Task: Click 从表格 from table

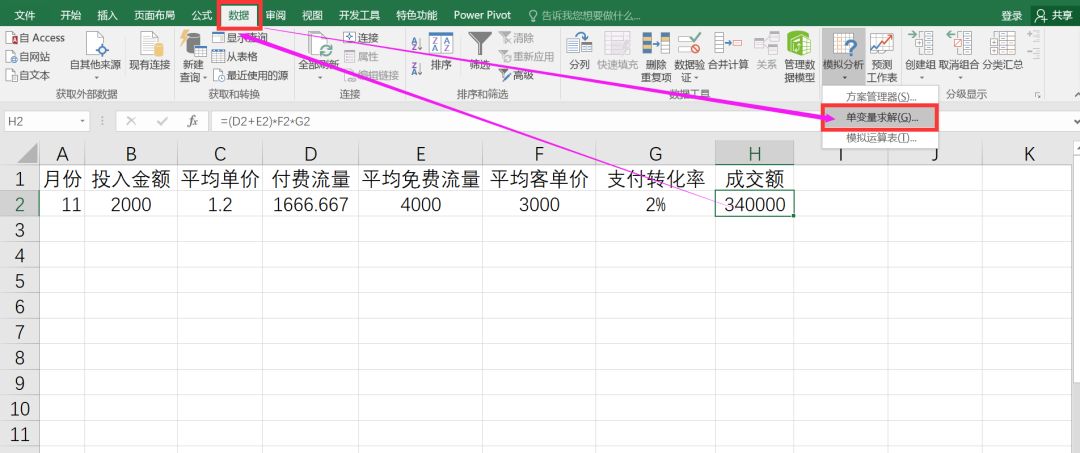Action: [235, 56]
